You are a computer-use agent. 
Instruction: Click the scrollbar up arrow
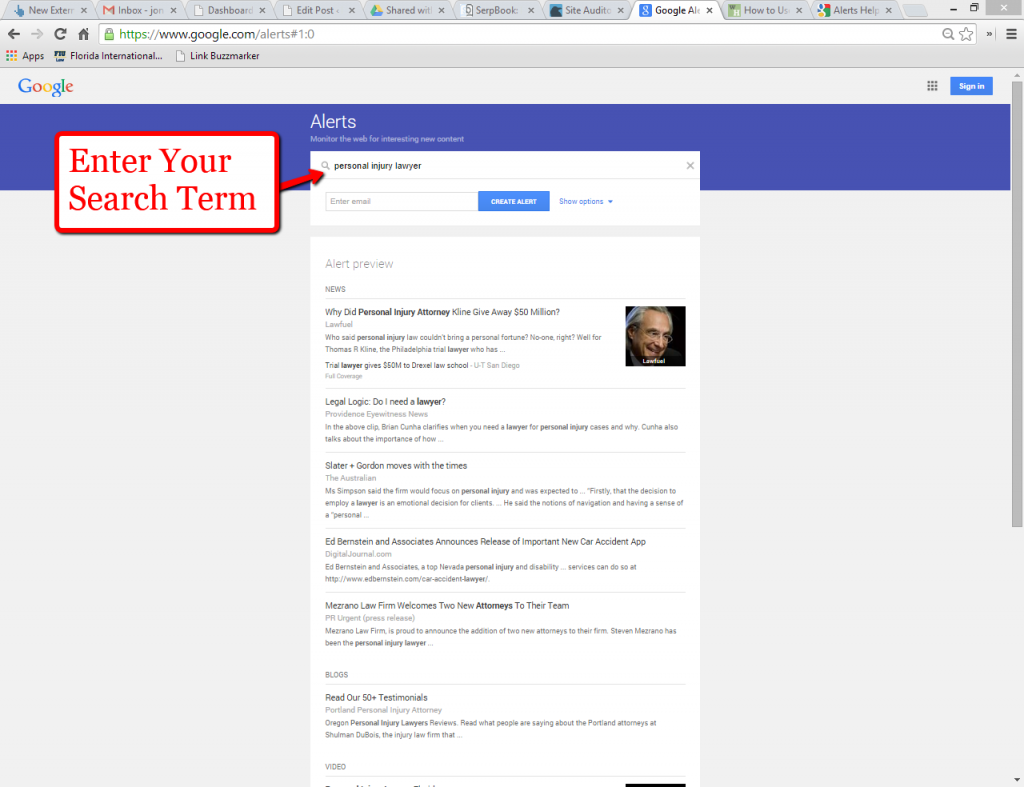(x=1017, y=75)
